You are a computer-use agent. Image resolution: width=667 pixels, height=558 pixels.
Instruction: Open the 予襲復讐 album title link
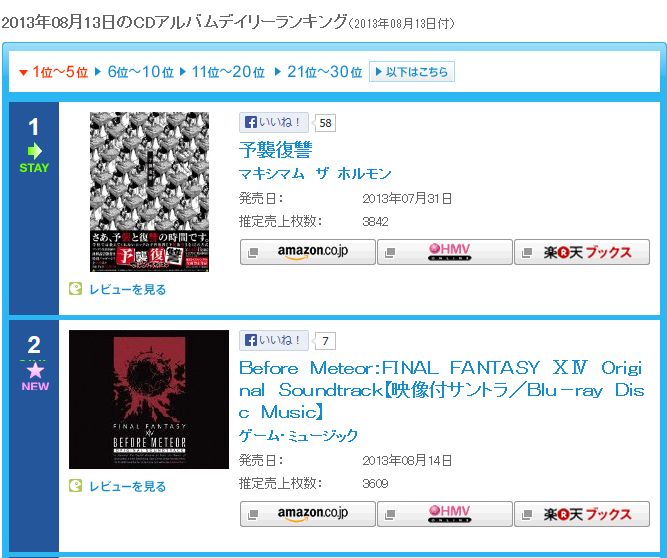click(276, 150)
